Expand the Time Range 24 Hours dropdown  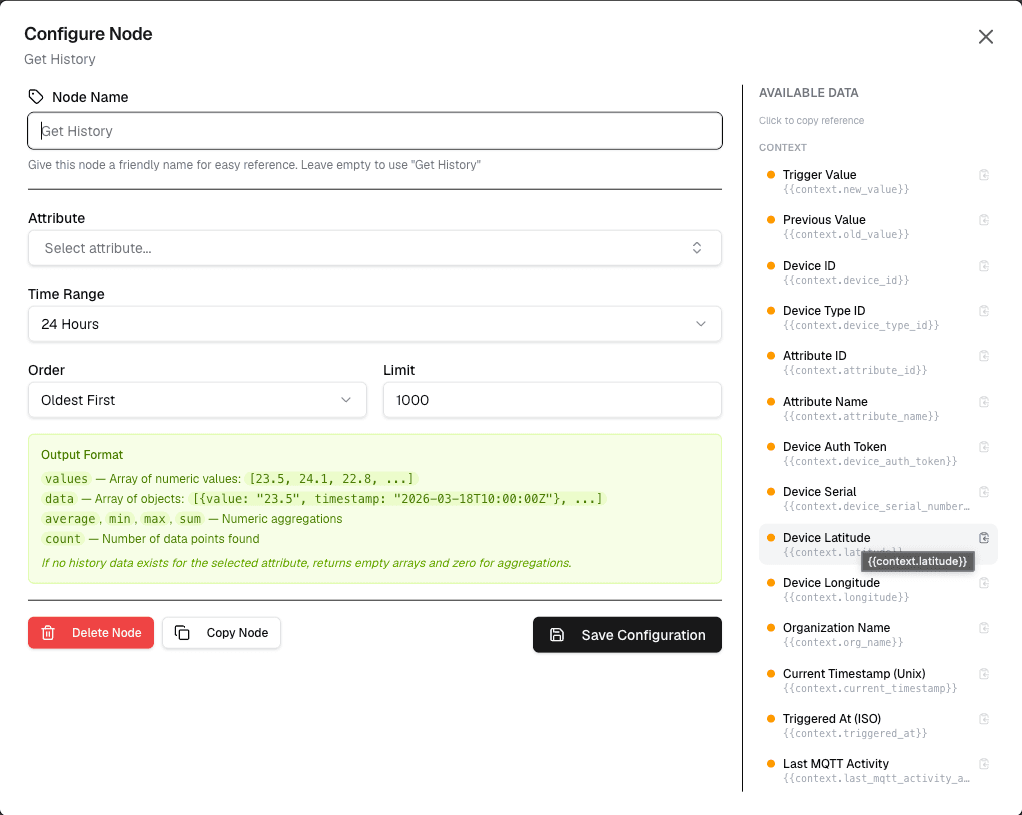375,324
